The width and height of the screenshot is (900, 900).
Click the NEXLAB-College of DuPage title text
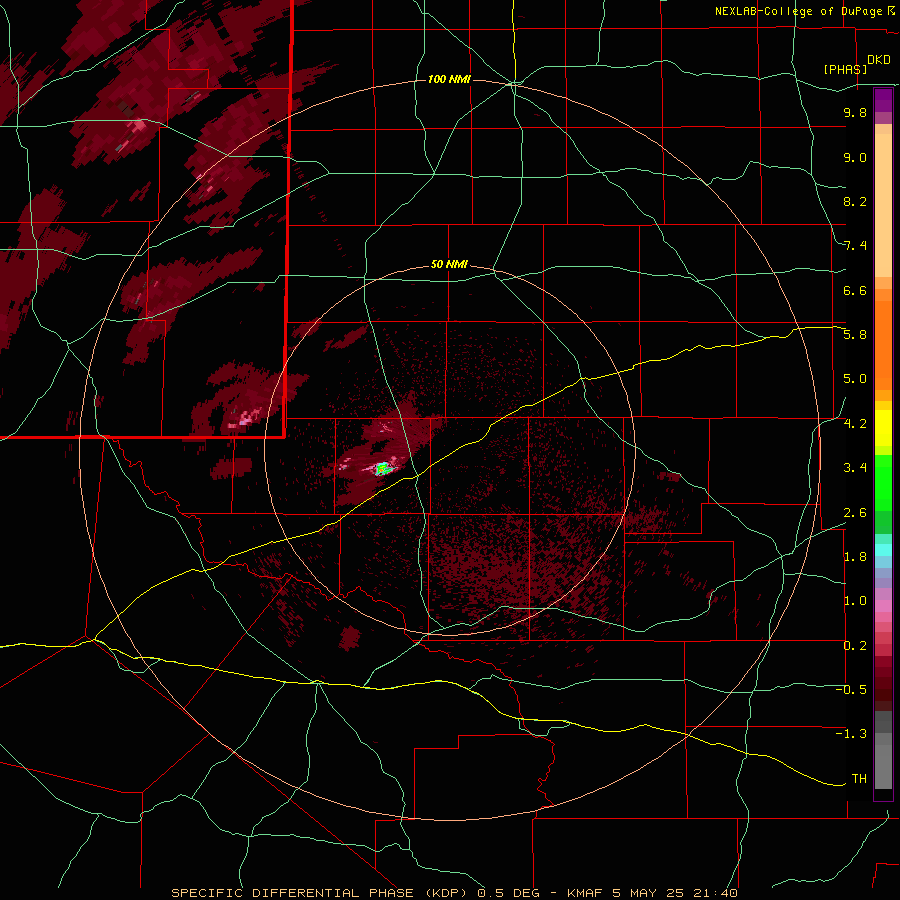pos(799,11)
